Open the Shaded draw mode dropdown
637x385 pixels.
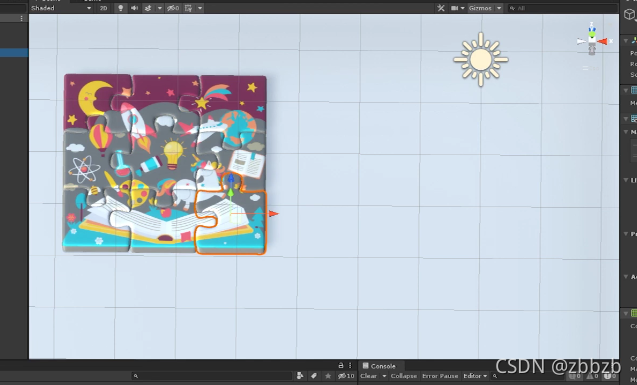tap(61, 8)
